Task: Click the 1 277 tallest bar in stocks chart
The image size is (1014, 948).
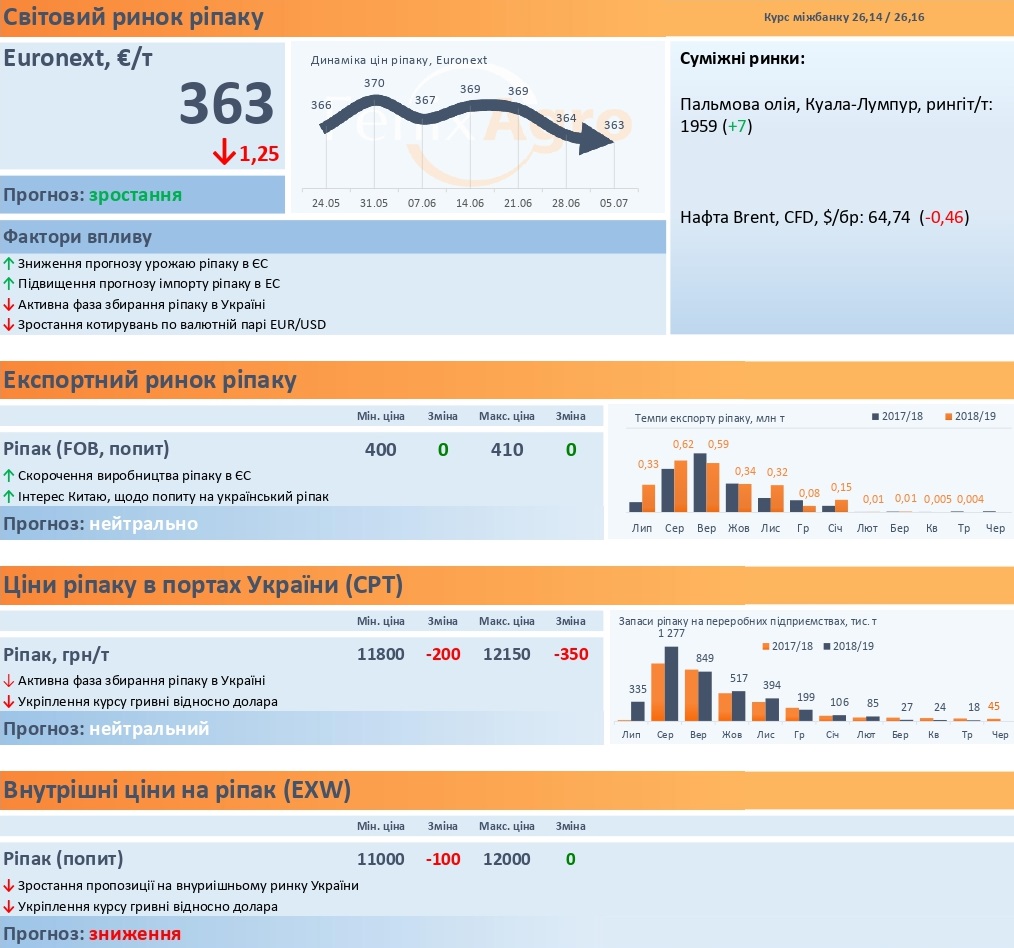Action: coord(671,684)
